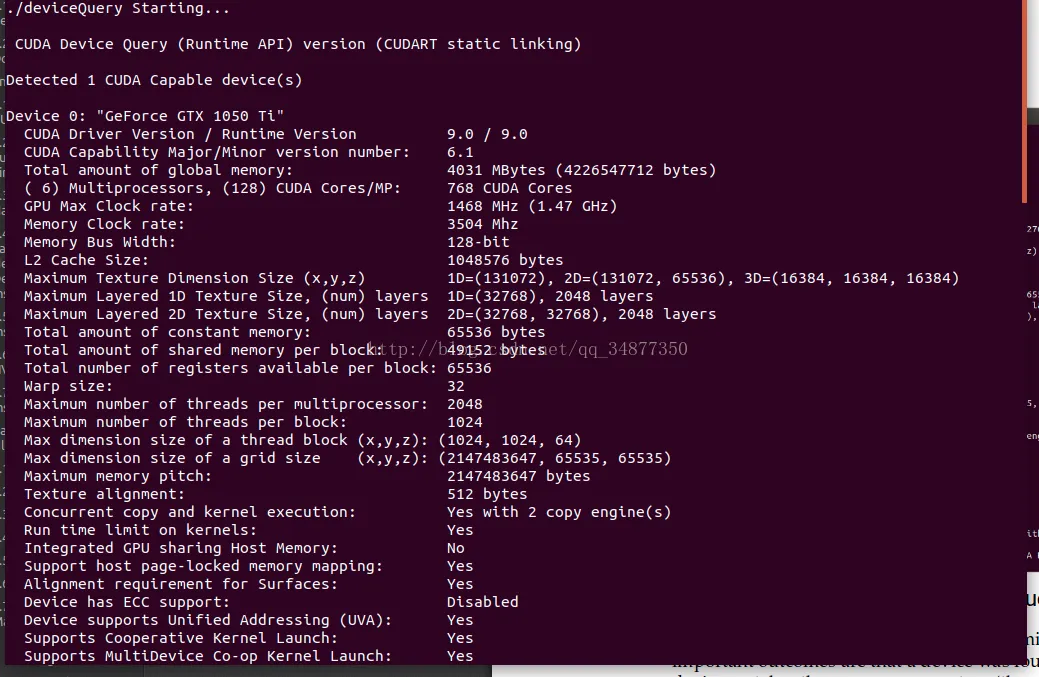The image size is (1039, 677).
Task: Click the "./deviceQuery Starting..." line
Action: (x=118, y=9)
